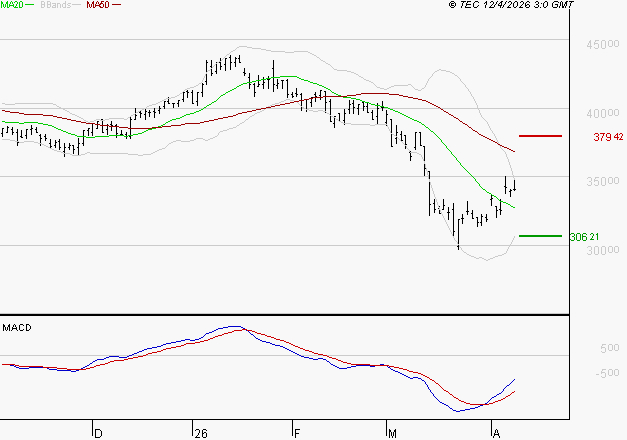The image size is (627, 440).
Task: Click the MA50 legend label
Action: pyautogui.click(x=98, y=5)
